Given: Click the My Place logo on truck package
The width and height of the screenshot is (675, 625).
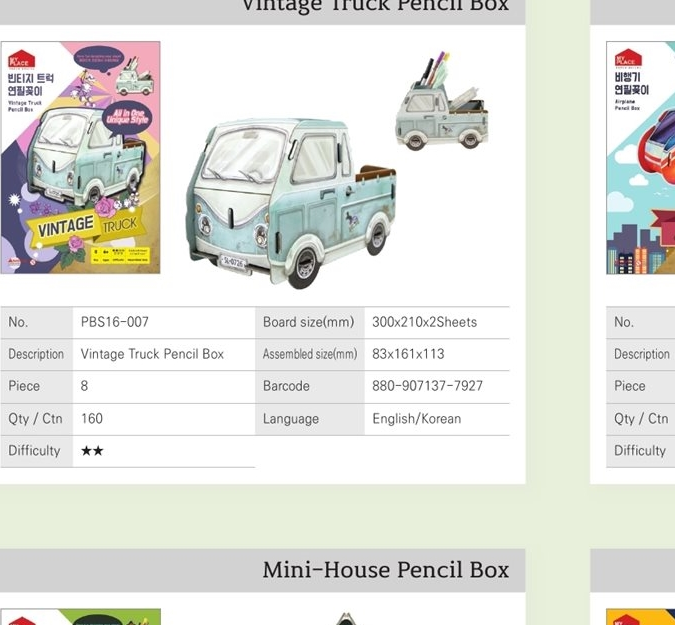Looking at the screenshot, I should tap(22, 59).
